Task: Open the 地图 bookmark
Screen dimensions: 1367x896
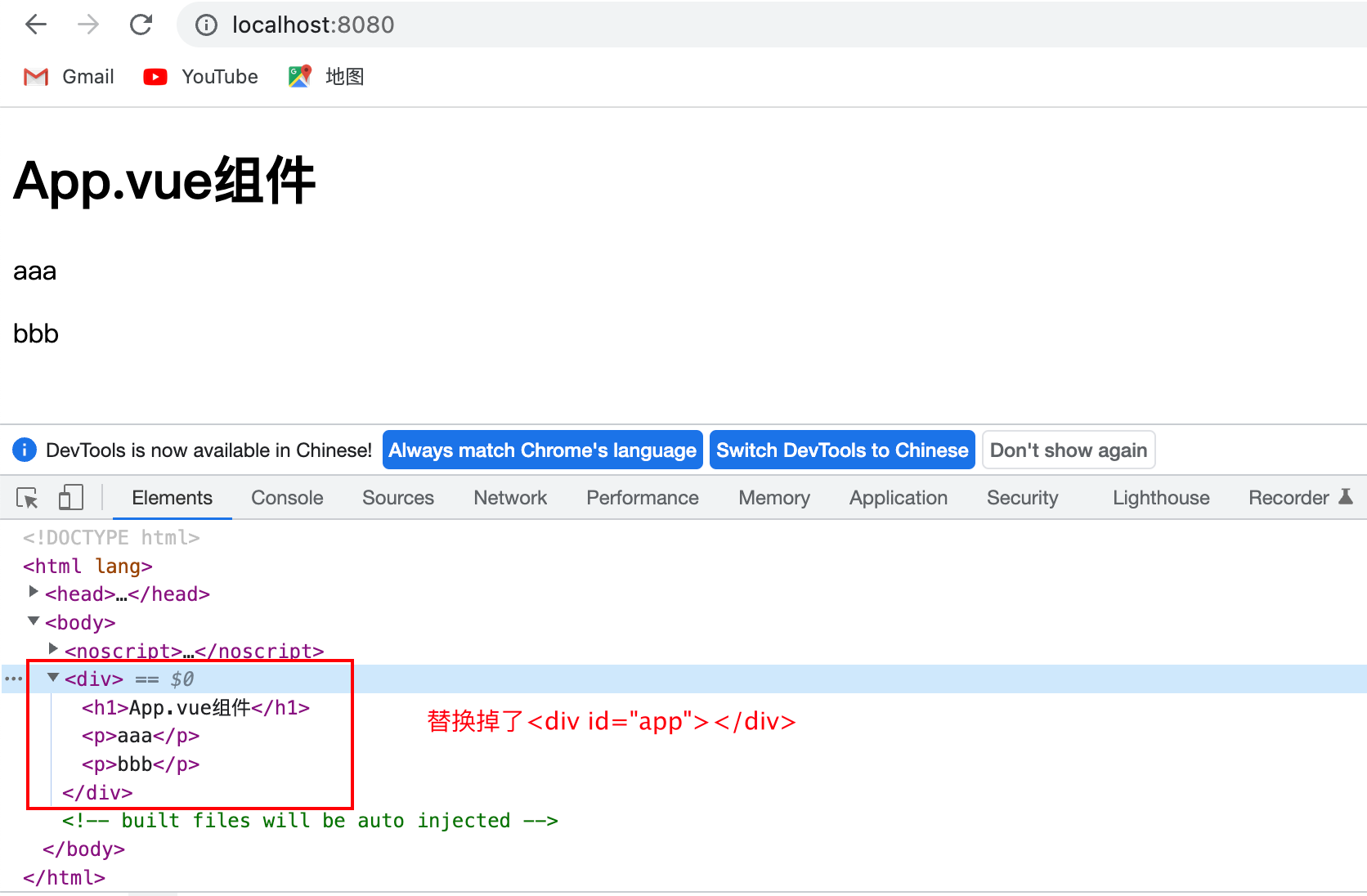Action: click(325, 76)
